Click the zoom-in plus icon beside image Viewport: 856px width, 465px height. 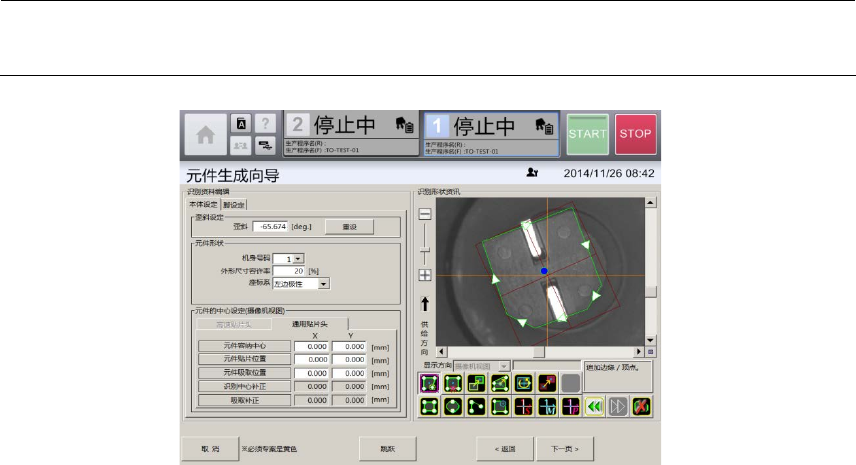pos(424,275)
